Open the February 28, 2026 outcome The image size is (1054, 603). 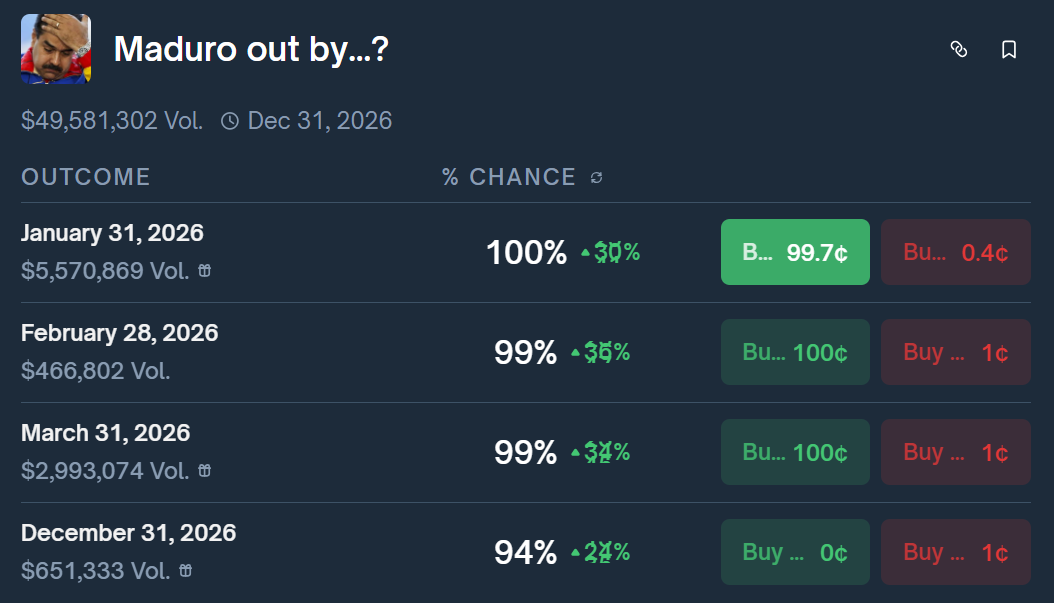pyautogui.click(x=119, y=333)
